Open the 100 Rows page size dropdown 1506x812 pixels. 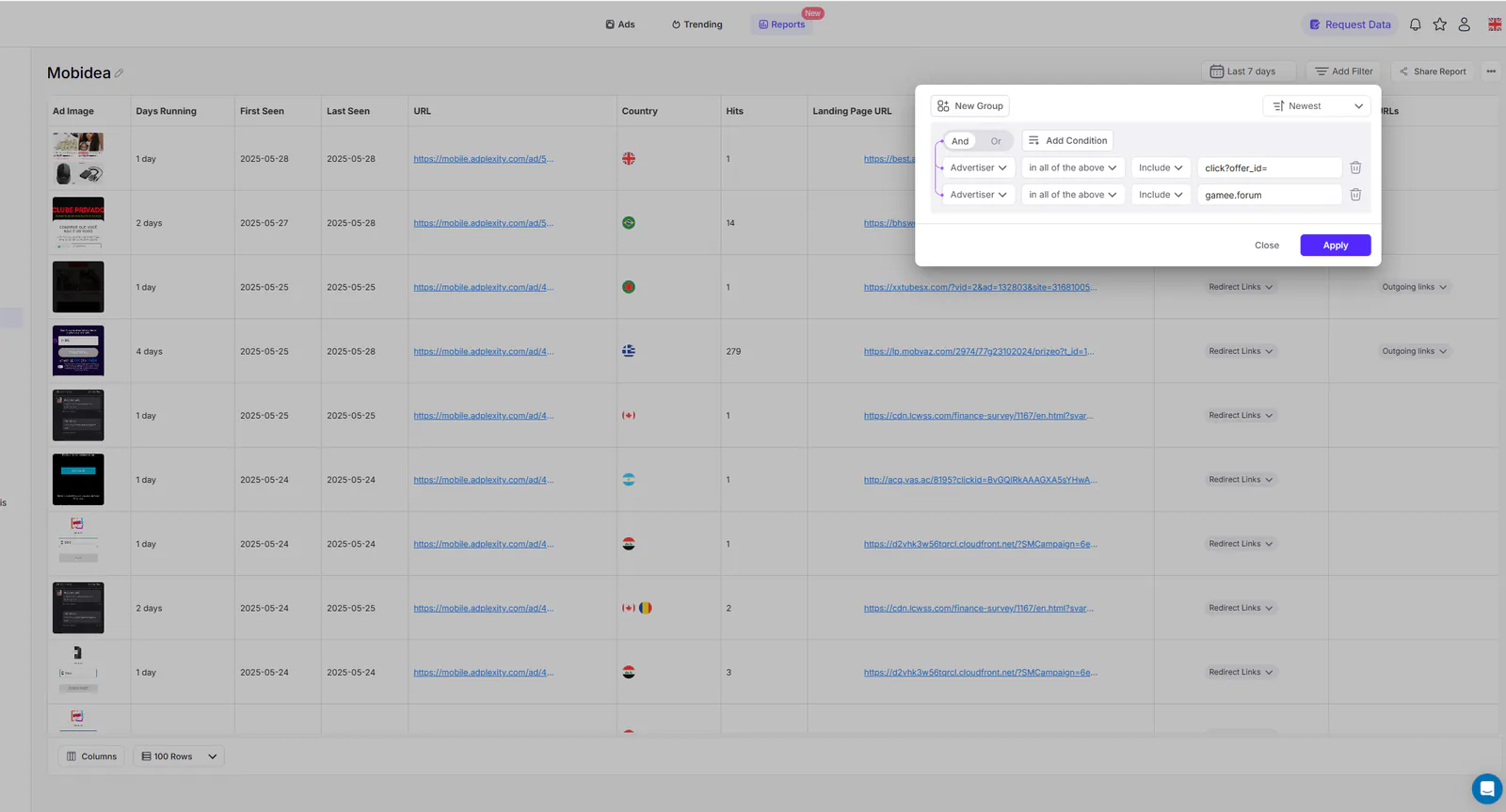179,756
